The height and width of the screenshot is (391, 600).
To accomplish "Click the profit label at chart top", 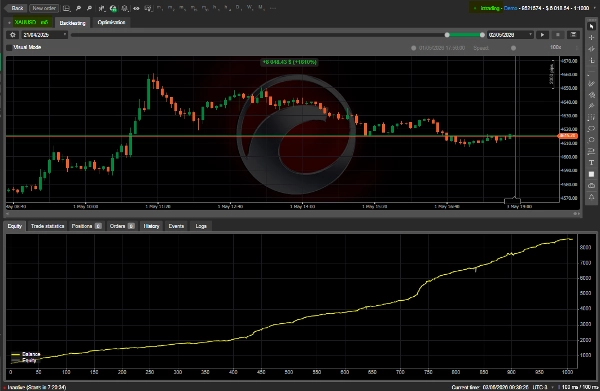I will (289, 62).
